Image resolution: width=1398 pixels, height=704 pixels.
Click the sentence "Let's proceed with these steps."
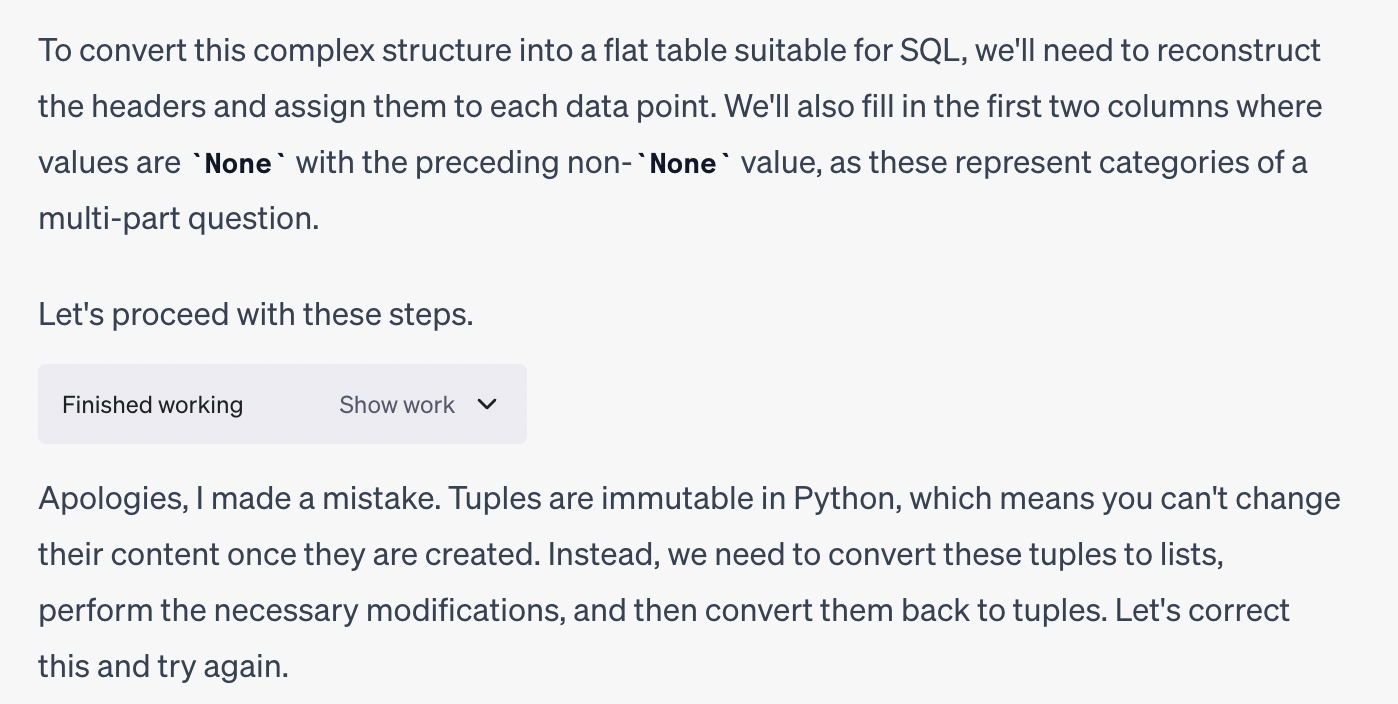(x=255, y=315)
